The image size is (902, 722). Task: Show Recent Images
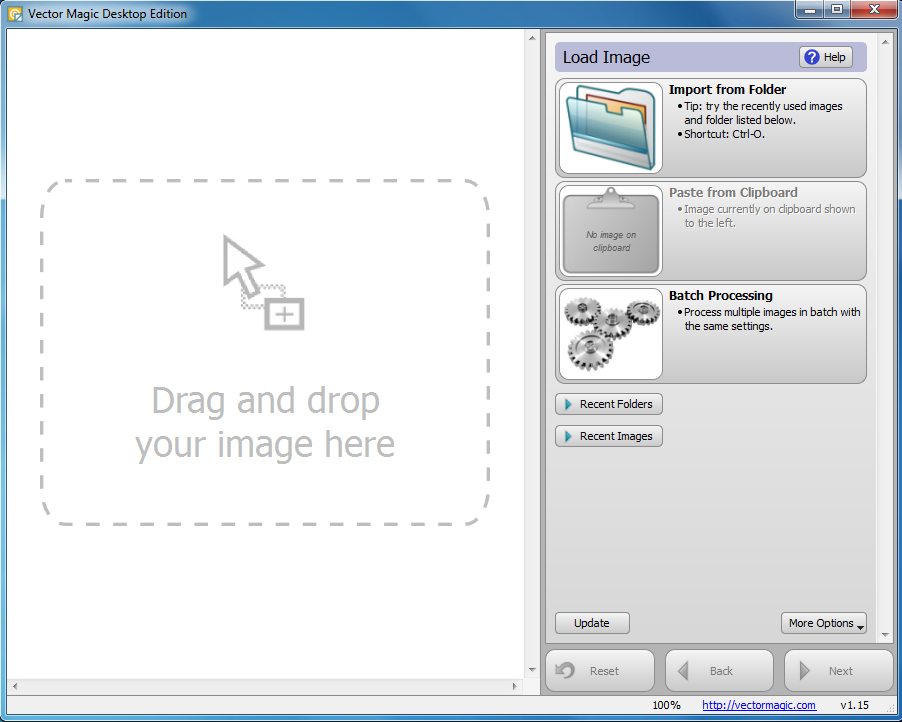click(608, 436)
